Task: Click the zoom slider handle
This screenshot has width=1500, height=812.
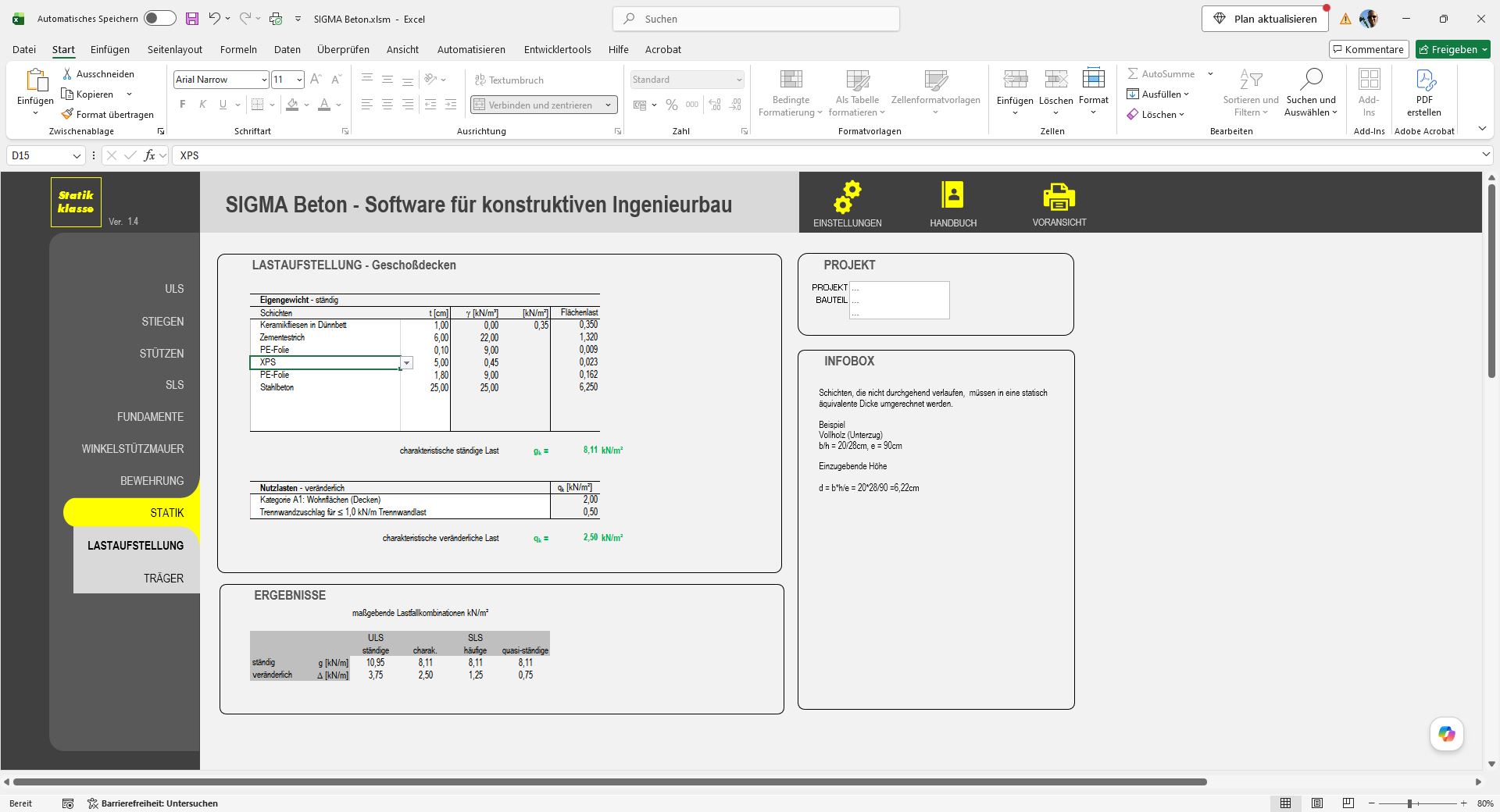Action: (1409, 803)
